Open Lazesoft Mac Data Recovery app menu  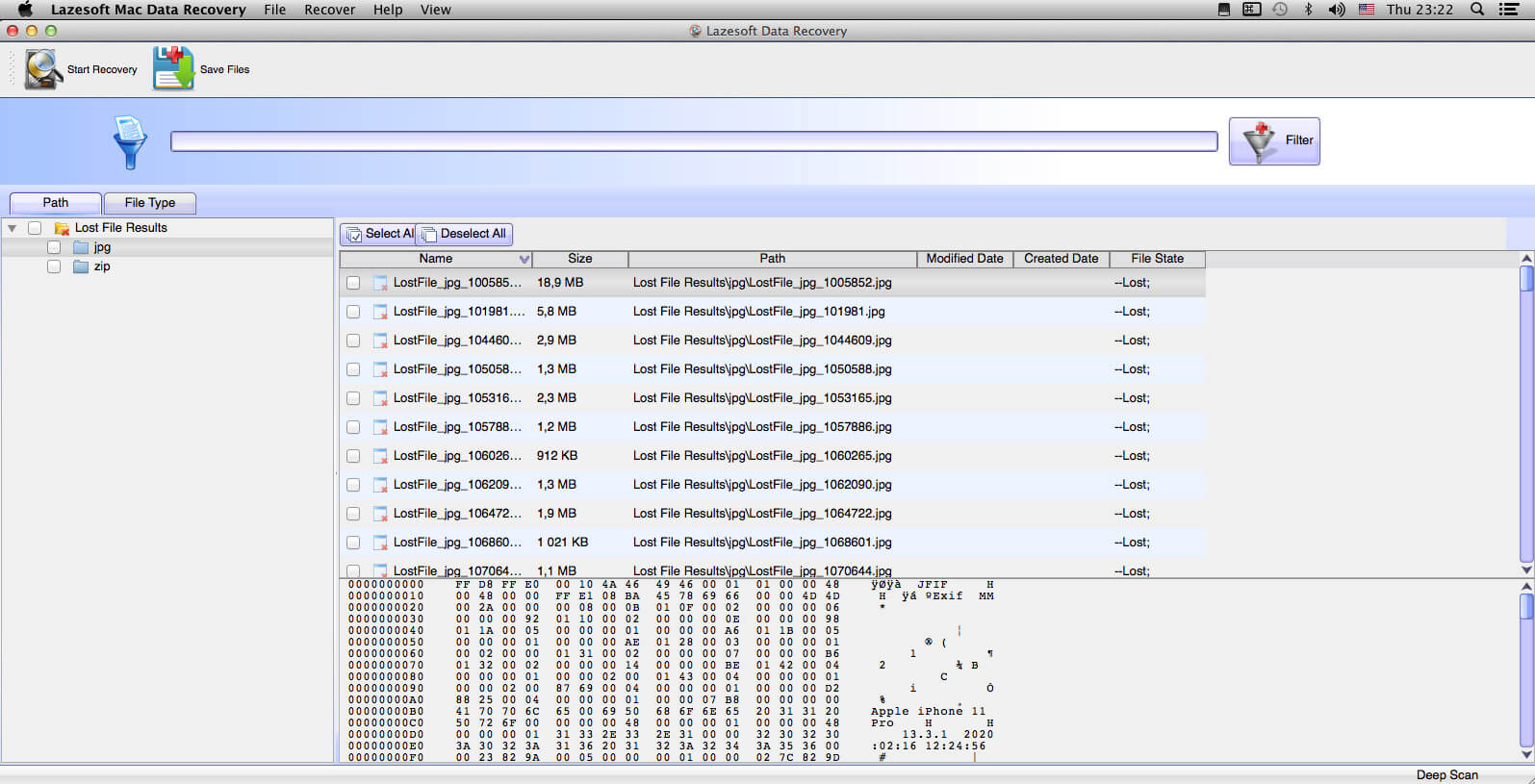click(148, 9)
